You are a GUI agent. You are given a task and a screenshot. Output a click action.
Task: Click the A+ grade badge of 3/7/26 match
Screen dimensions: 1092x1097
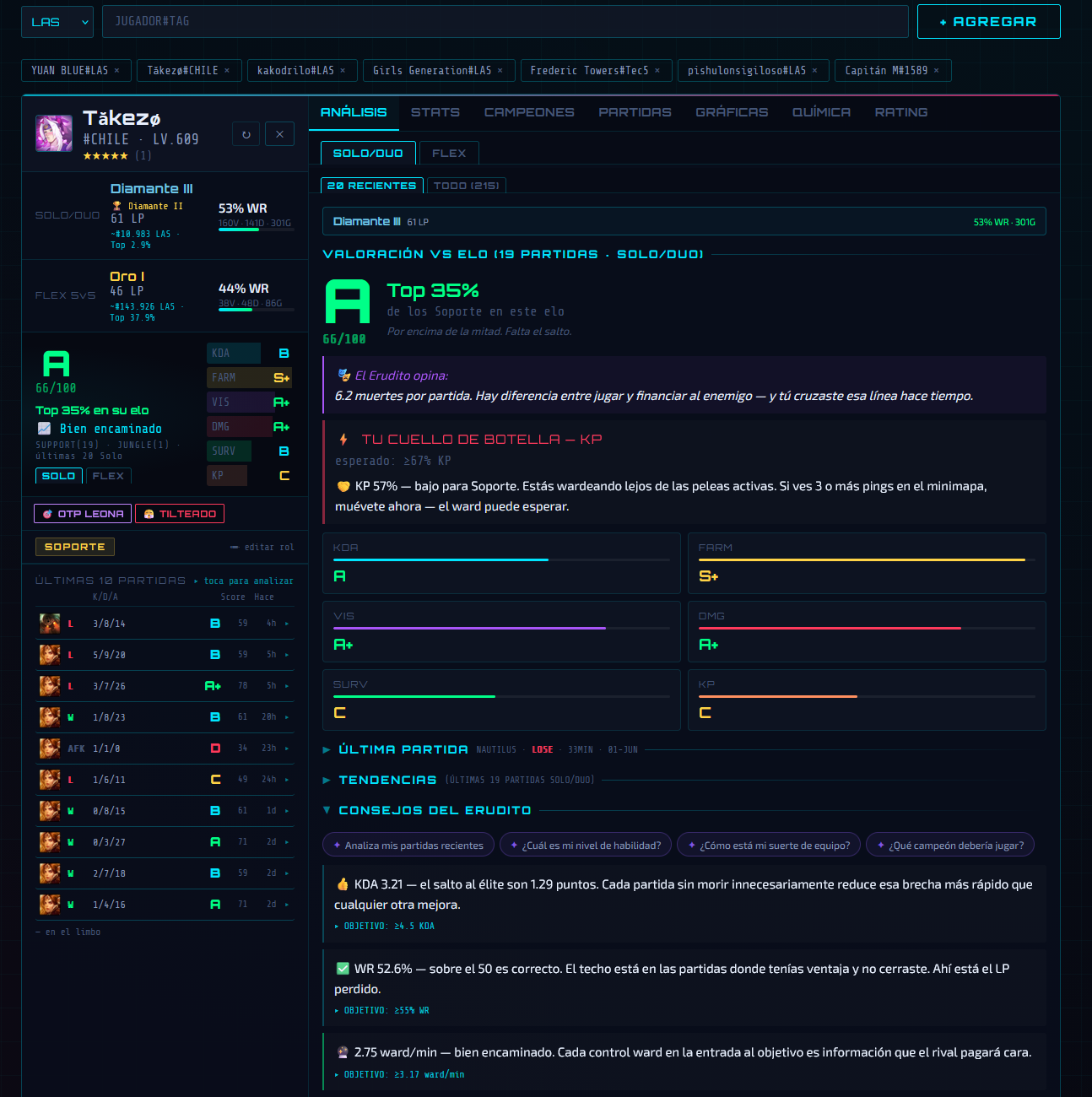pyautogui.click(x=213, y=686)
